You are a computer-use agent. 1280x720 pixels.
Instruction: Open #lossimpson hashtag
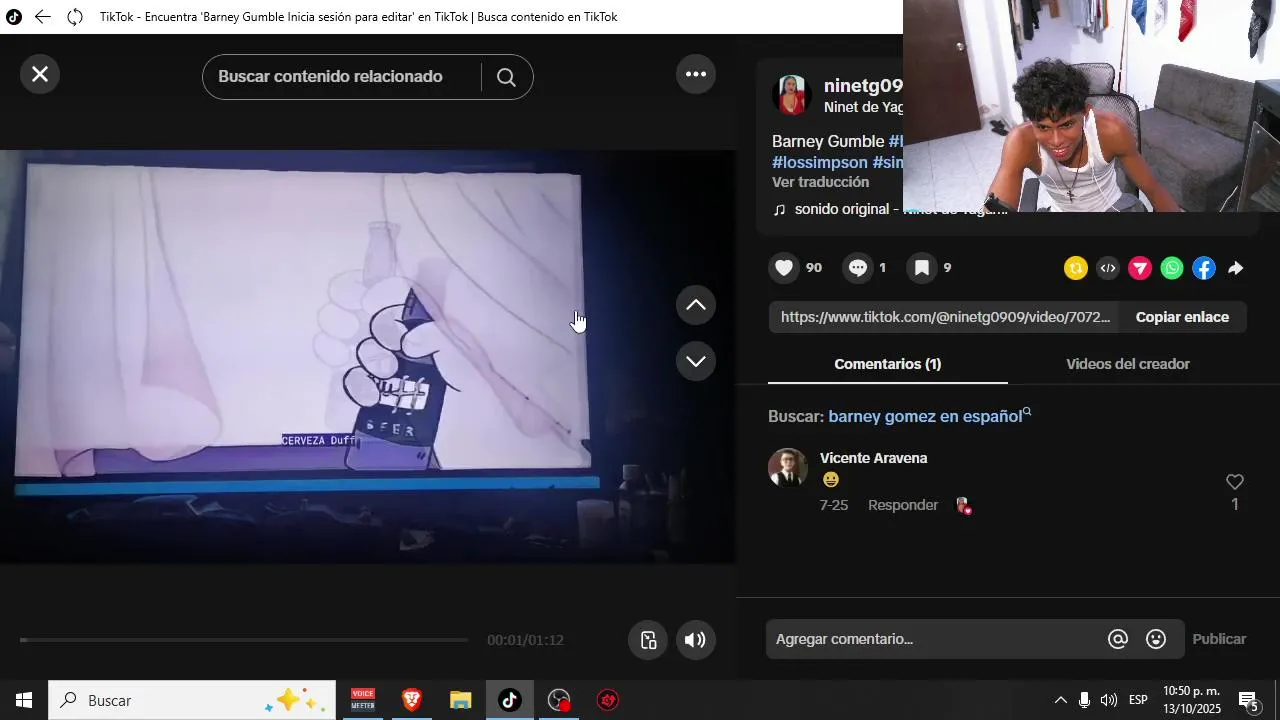[820, 162]
